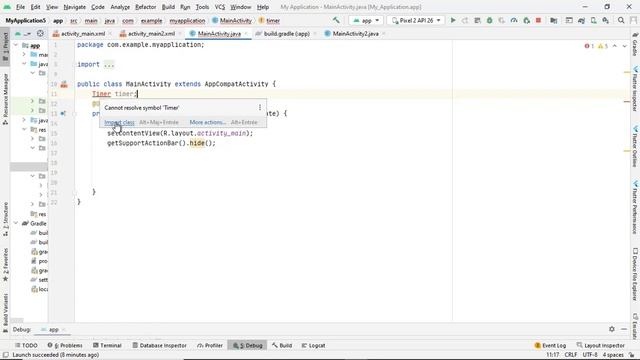This screenshot has height=360, width=640.
Task: Open the tooltip's three-dot options menu
Action: tap(260, 107)
